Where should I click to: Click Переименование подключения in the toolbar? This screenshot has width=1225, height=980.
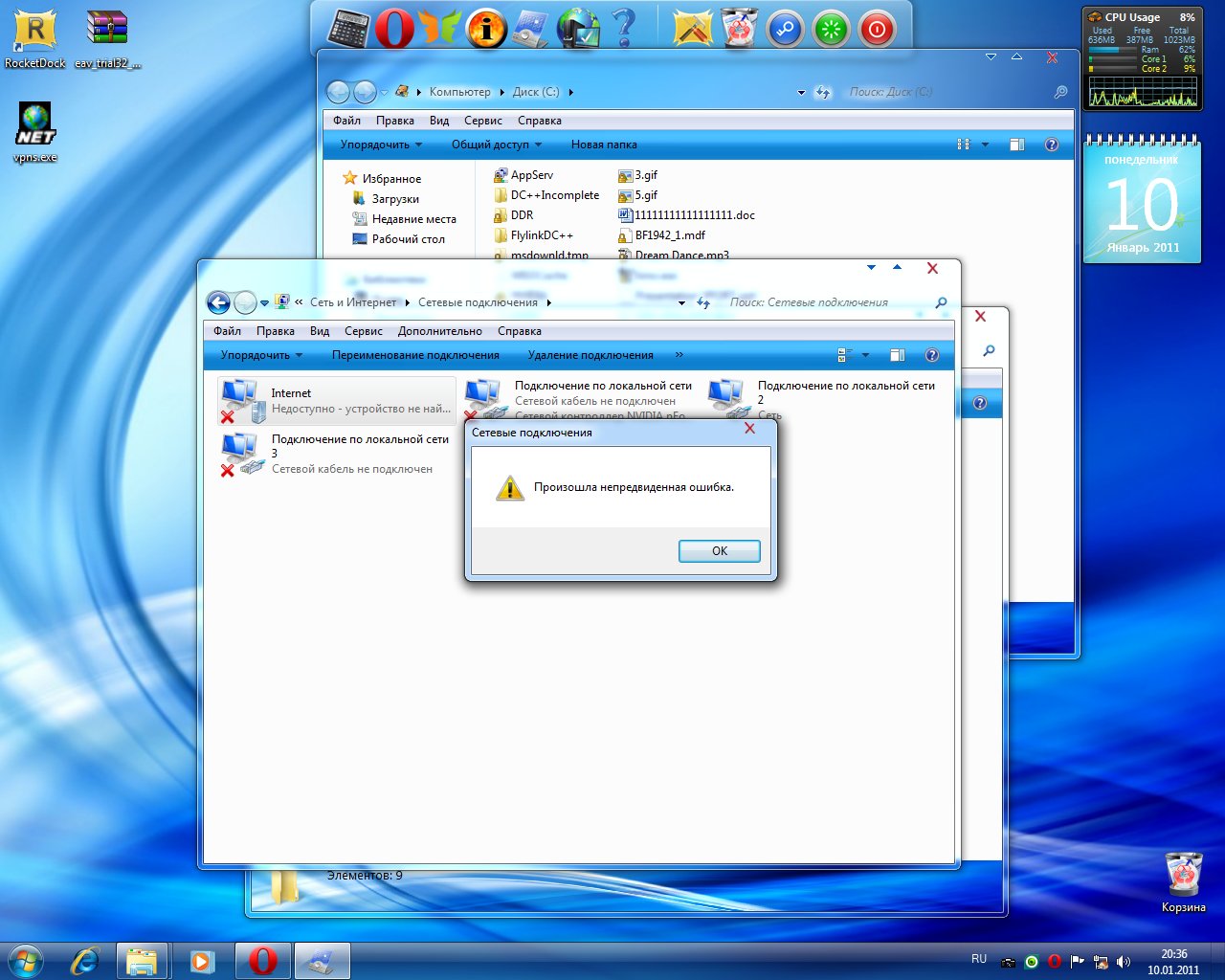coord(415,355)
